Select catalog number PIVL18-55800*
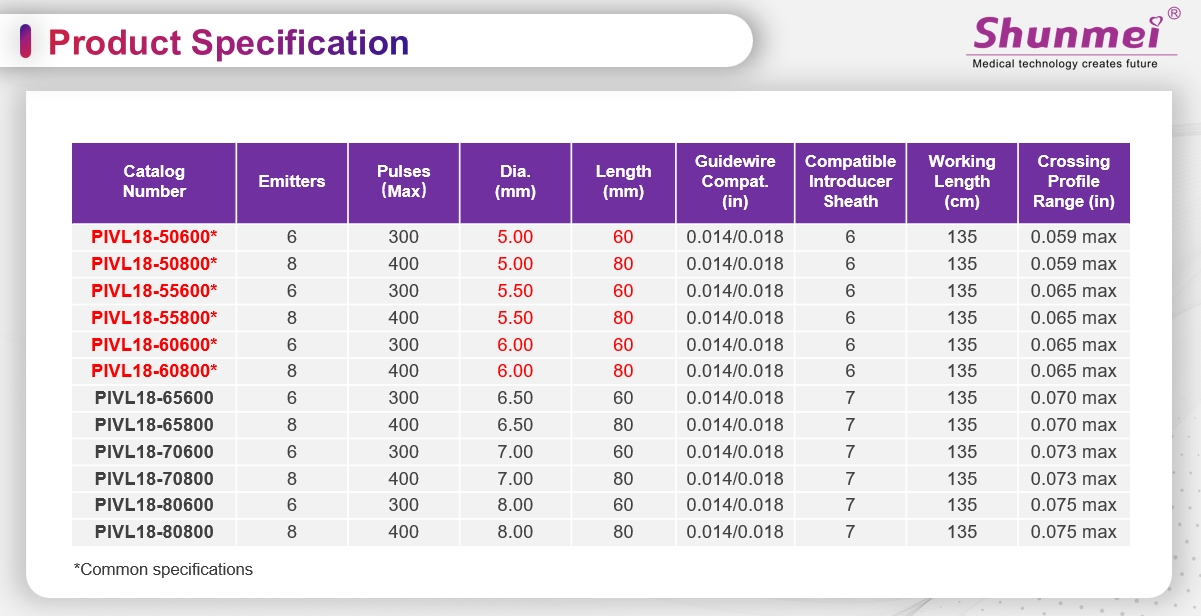Screen dimensions: 1201x616 point(154,318)
